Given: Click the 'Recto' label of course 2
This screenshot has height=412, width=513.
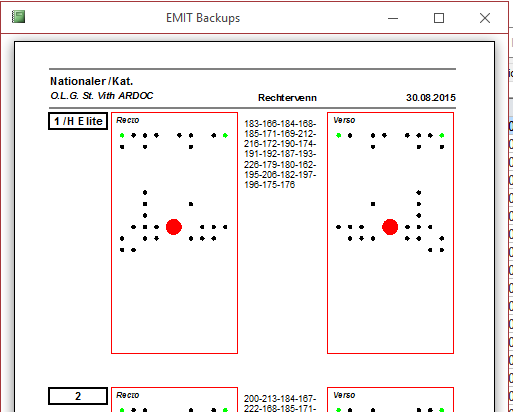Looking at the screenshot, I should click(128, 395).
